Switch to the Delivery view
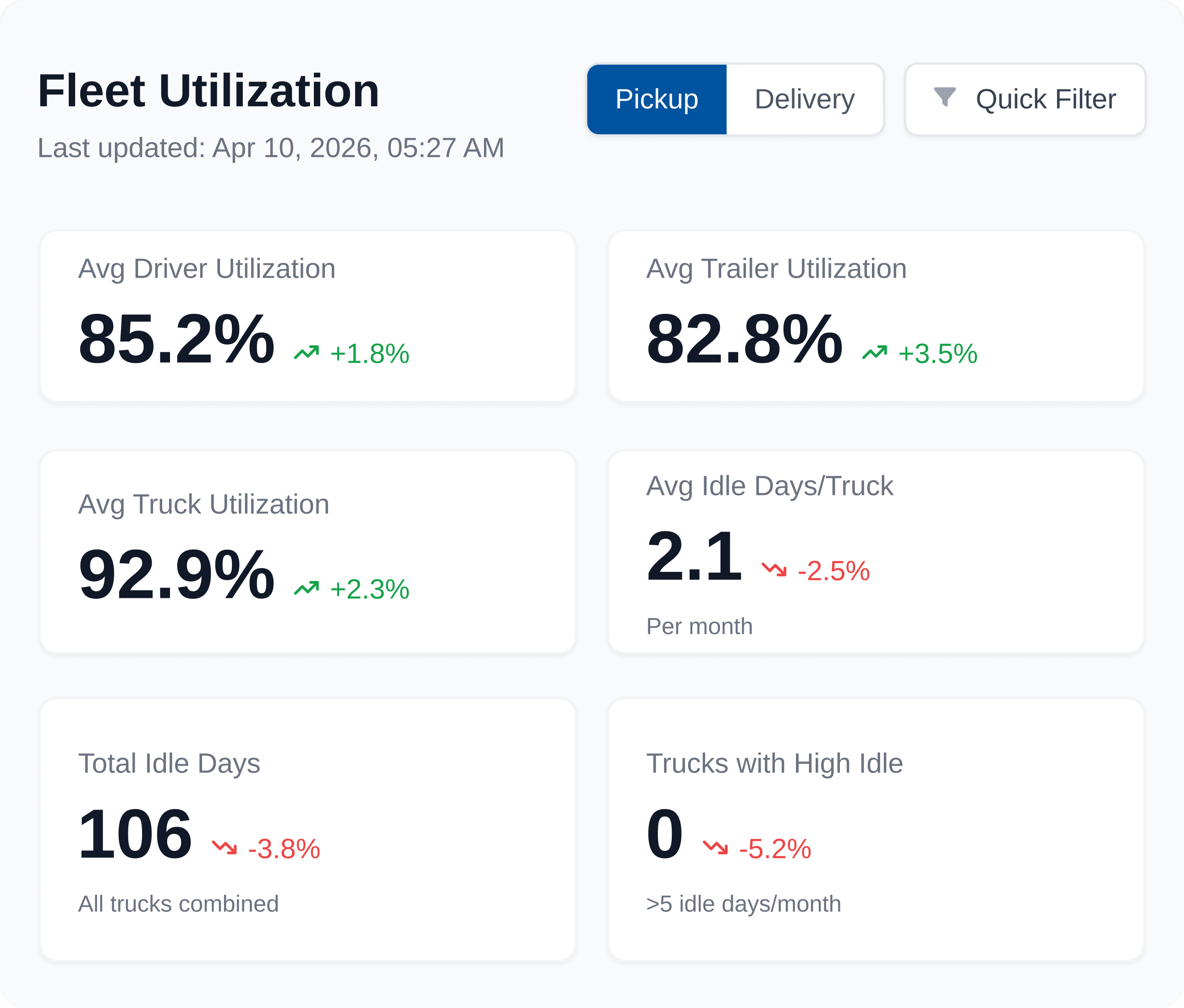Viewport: 1184px width, 1008px height. point(805,99)
